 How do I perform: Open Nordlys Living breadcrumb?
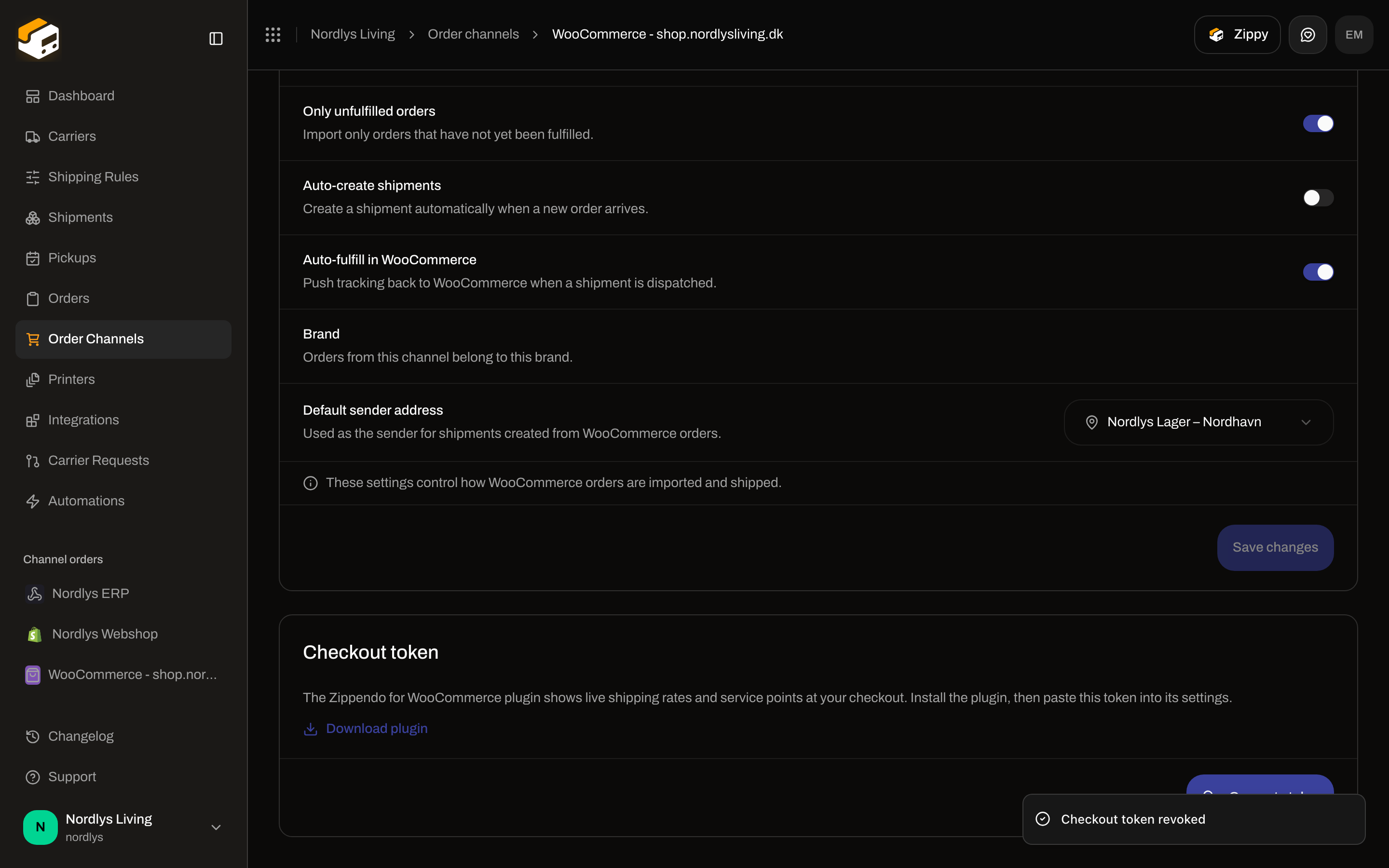353,34
